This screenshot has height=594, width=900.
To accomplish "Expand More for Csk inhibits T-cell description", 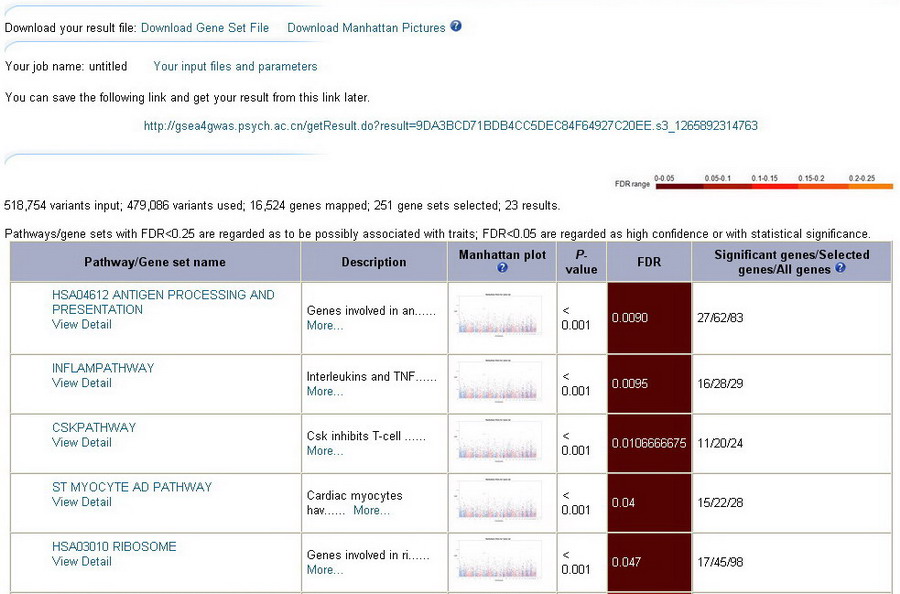I will (x=325, y=451).
